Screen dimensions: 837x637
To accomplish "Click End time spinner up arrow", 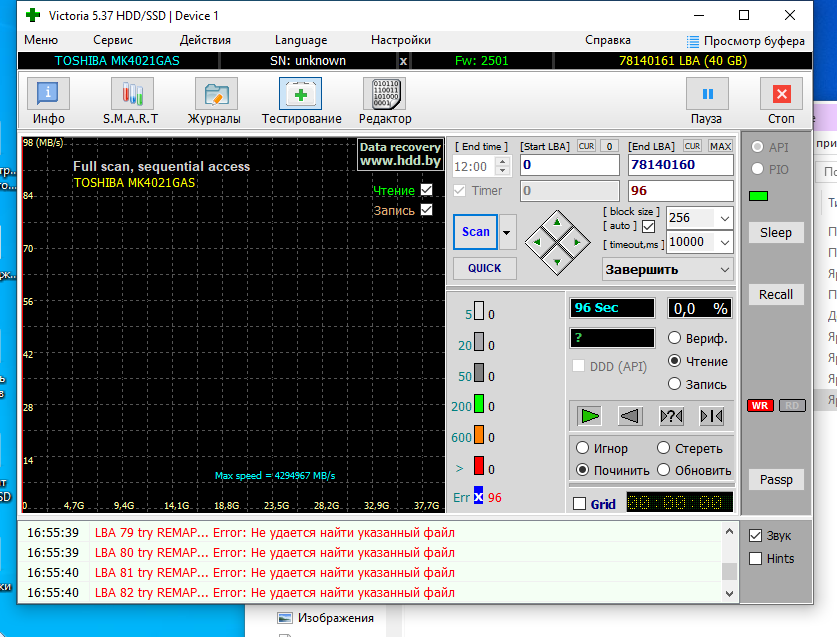I will tap(502, 161).
